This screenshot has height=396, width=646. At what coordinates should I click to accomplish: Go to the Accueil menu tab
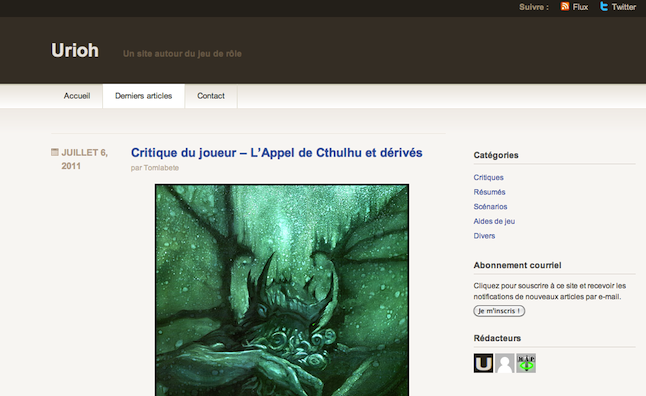[x=77, y=96]
